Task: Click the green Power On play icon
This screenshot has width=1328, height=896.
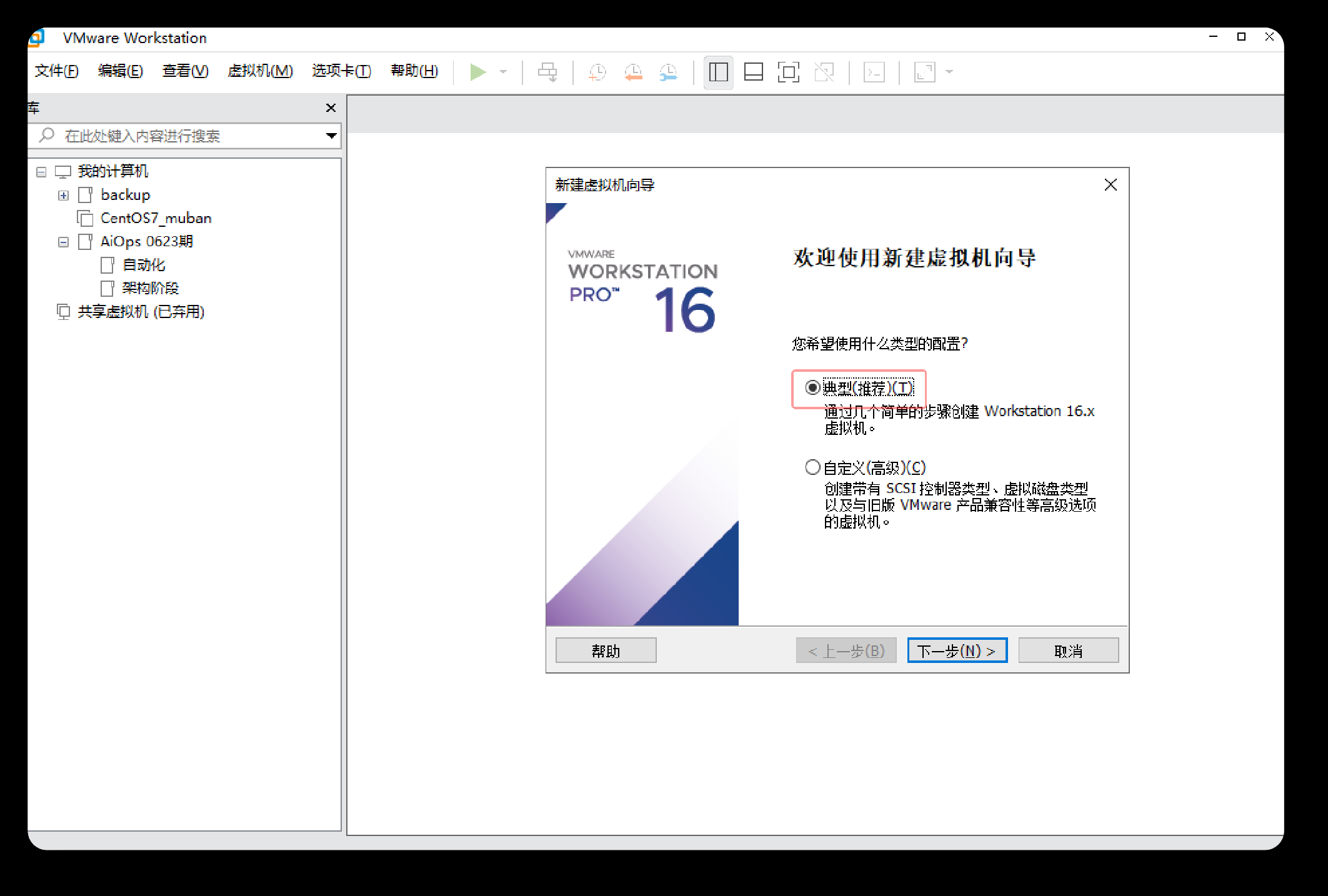Action: coord(478,72)
